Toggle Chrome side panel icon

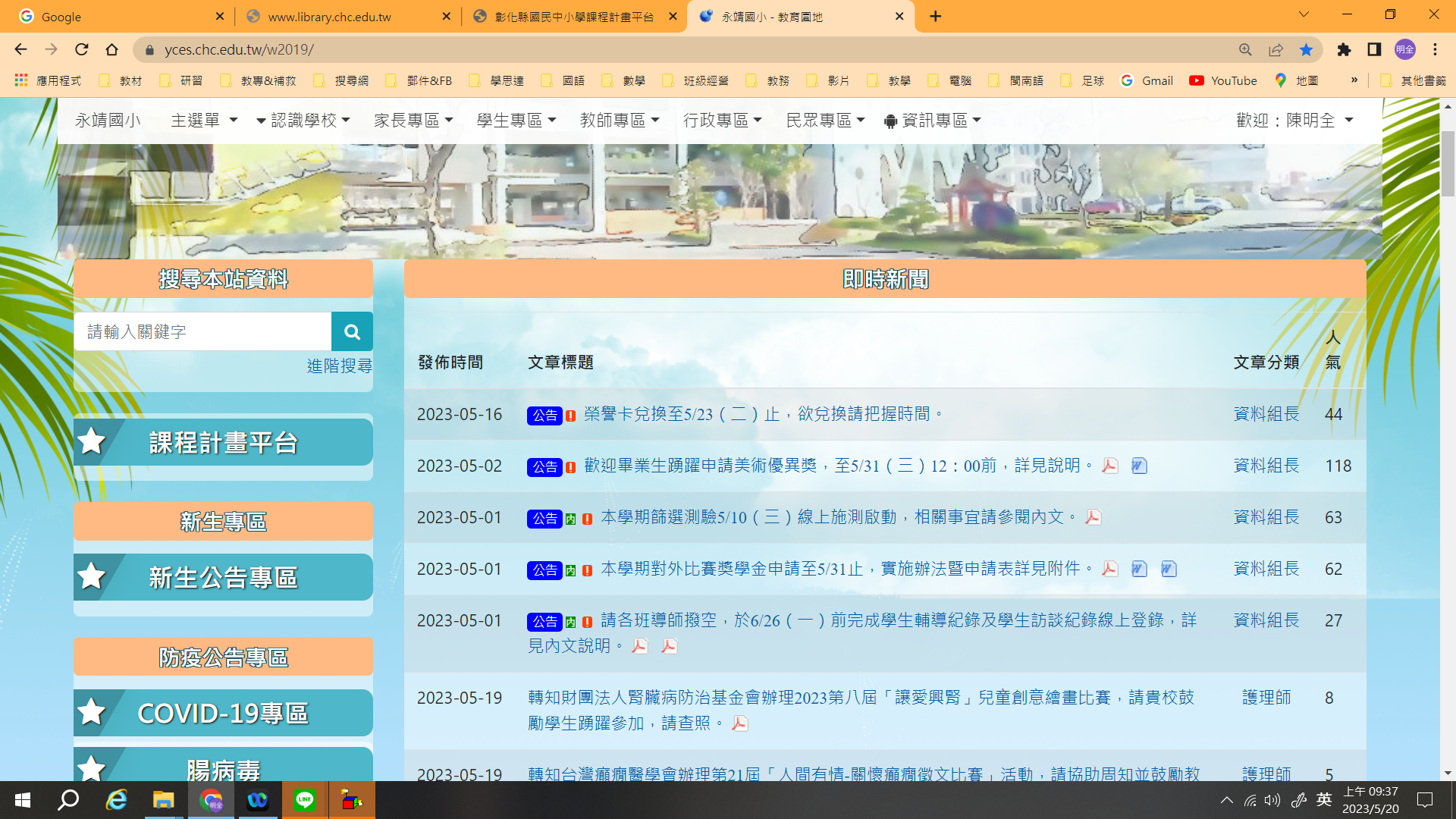click(1374, 49)
